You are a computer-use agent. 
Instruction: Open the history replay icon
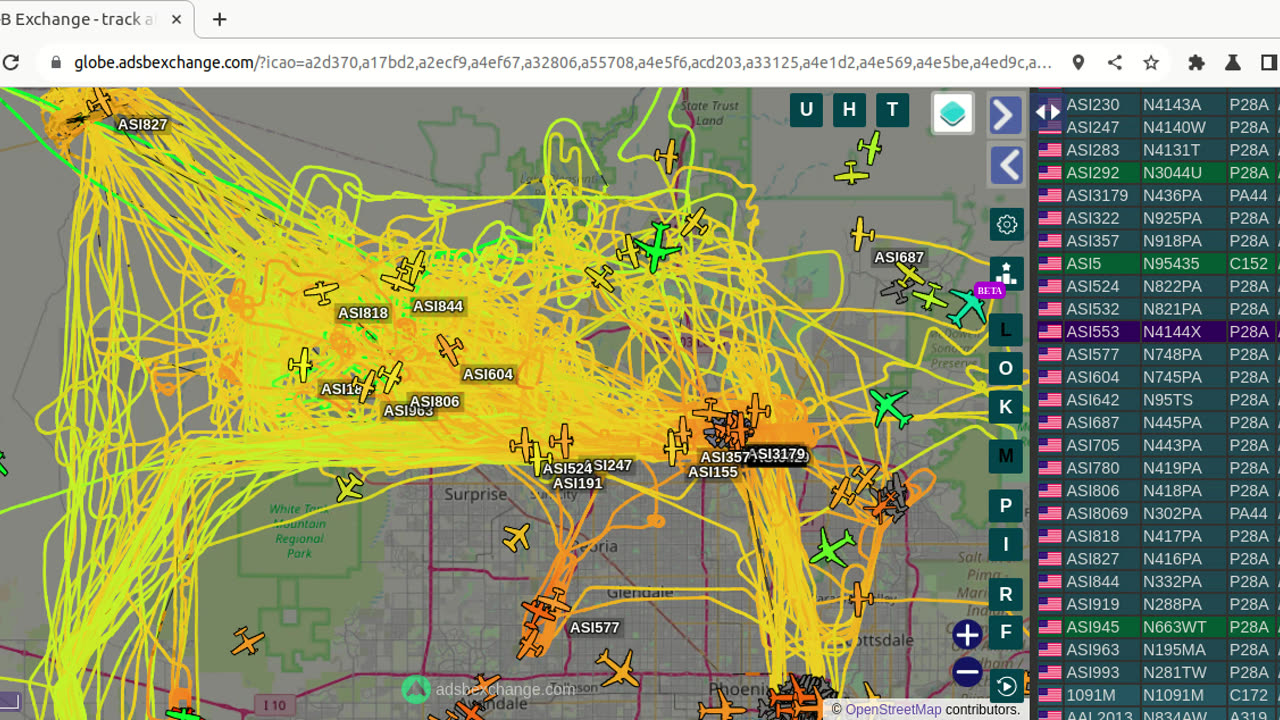[1006, 686]
